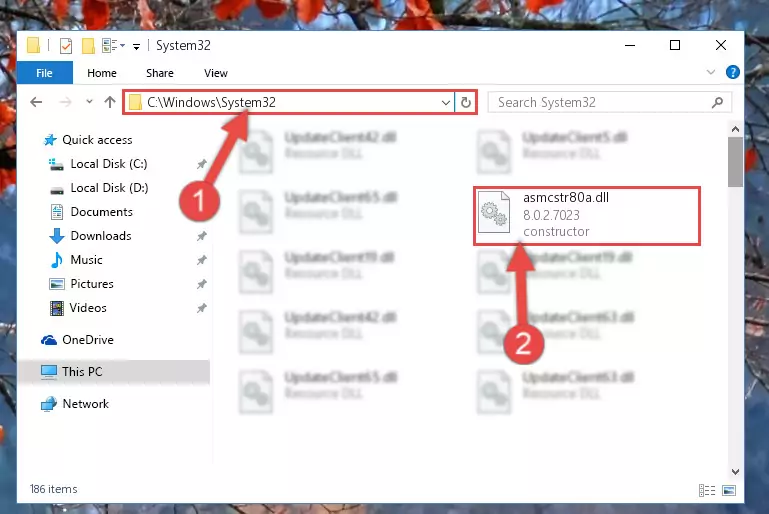This screenshot has height=514, width=769.
Task: Click the pin icon beside Music
Action: pyautogui.click(x=202, y=260)
